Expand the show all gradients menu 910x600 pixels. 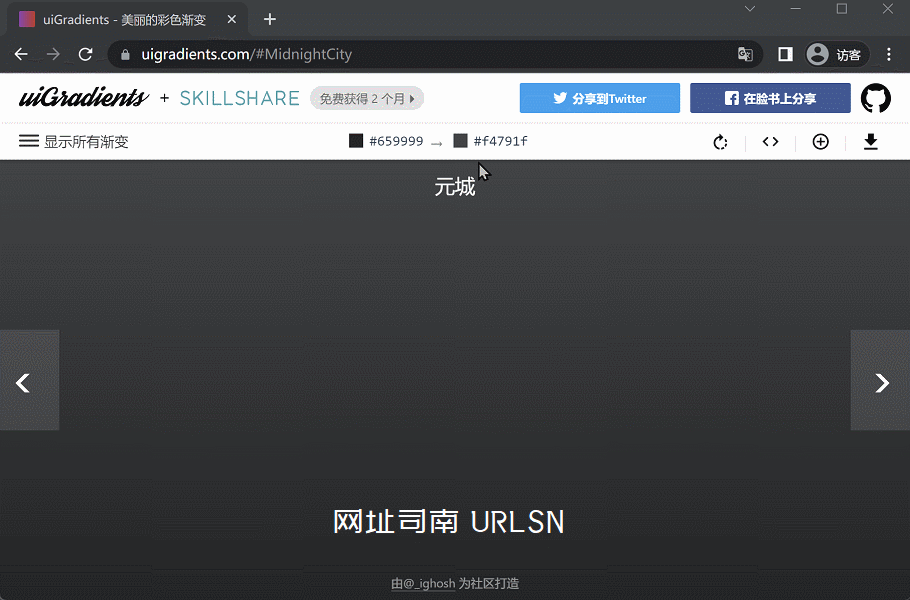(74, 142)
